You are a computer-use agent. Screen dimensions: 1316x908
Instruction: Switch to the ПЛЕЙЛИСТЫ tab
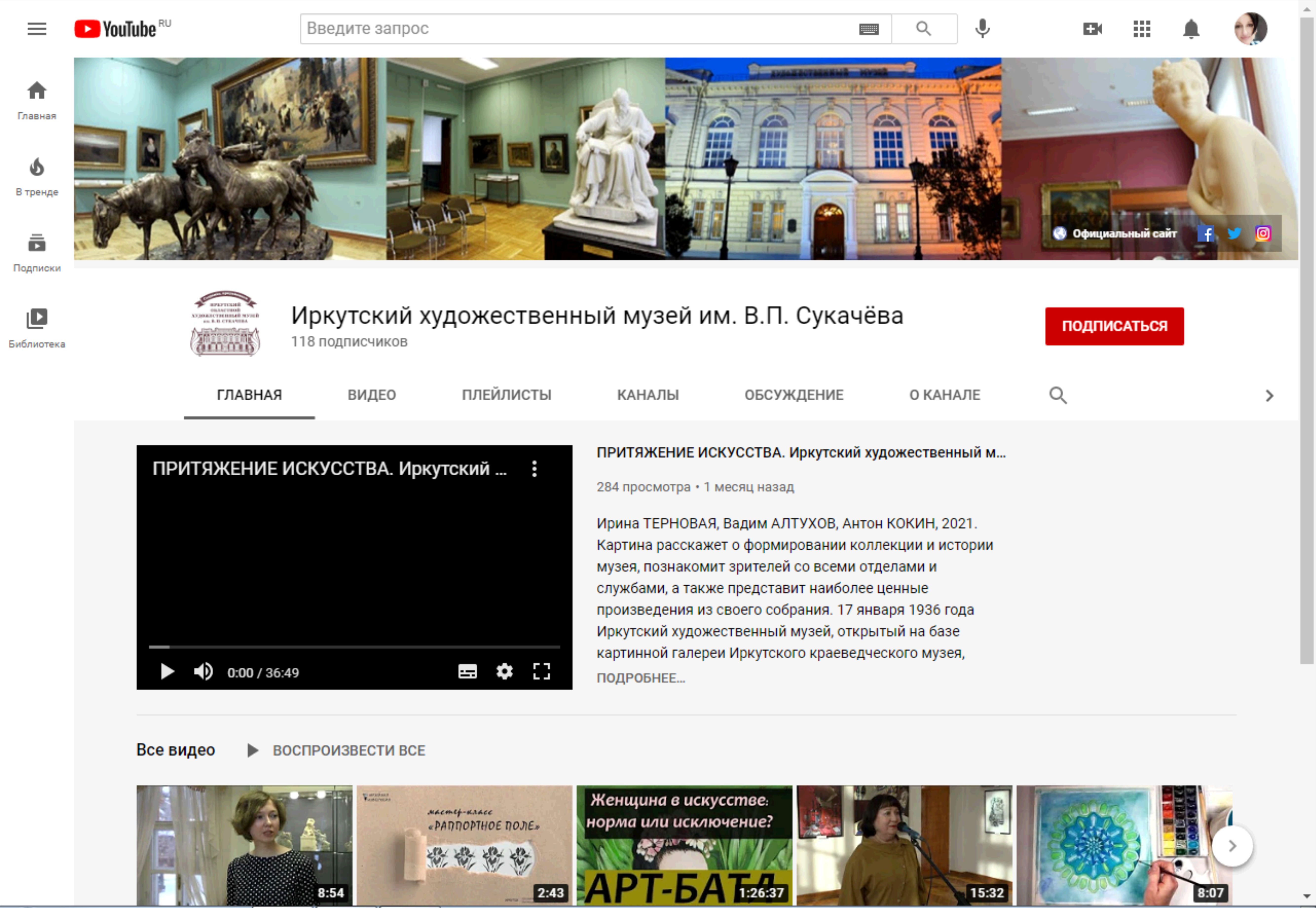pos(506,395)
